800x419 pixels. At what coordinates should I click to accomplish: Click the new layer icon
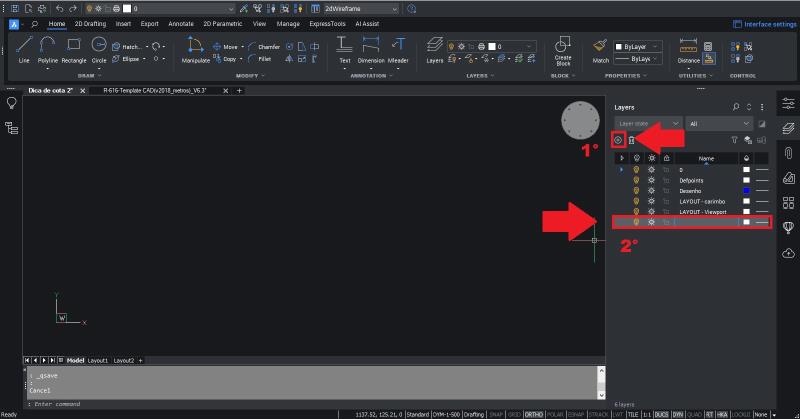tap(619, 140)
